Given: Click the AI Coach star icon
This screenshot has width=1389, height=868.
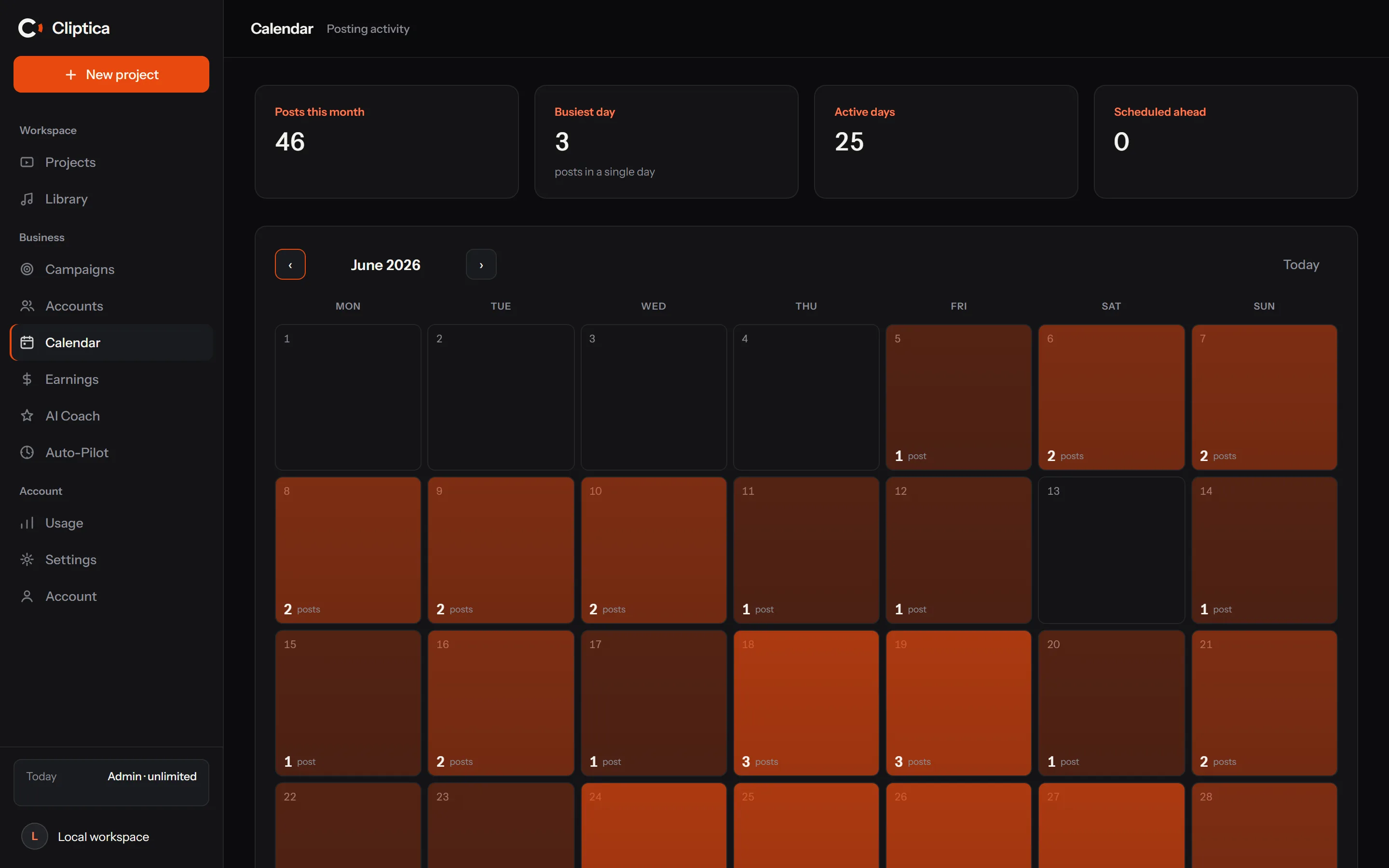Looking at the screenshot, I should [27, 416].
